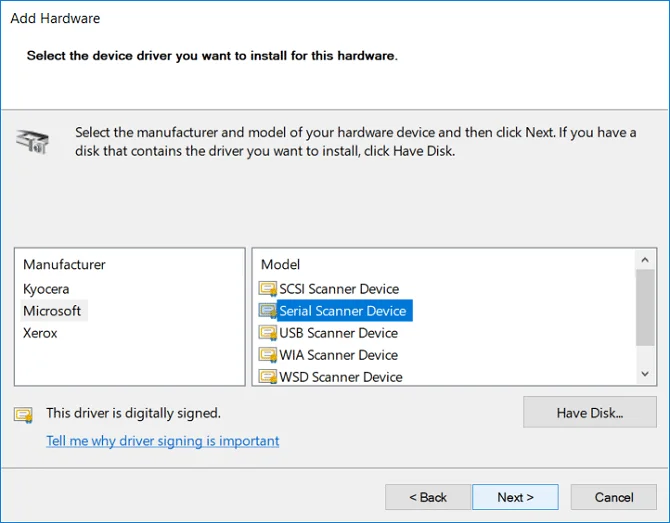Image resolution: width=670 pixels, height=523 pixels.
Task: Select the Serial Scanner Device model
Action: click(343, 311)
